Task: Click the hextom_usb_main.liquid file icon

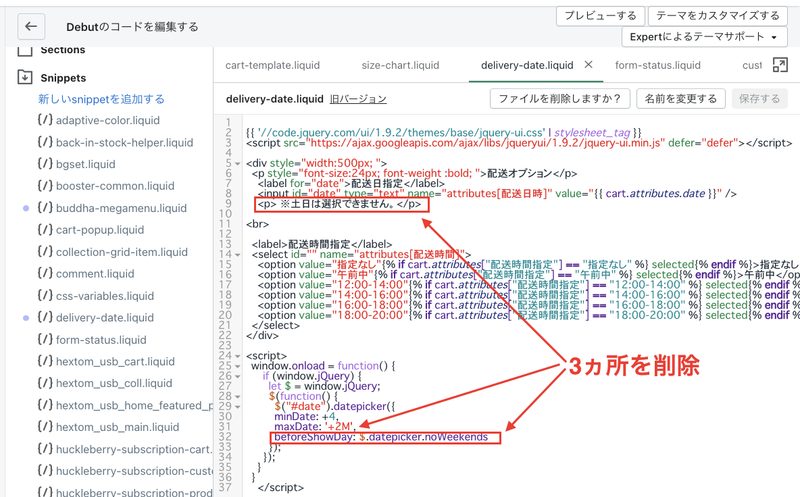Action: point(45,426)
